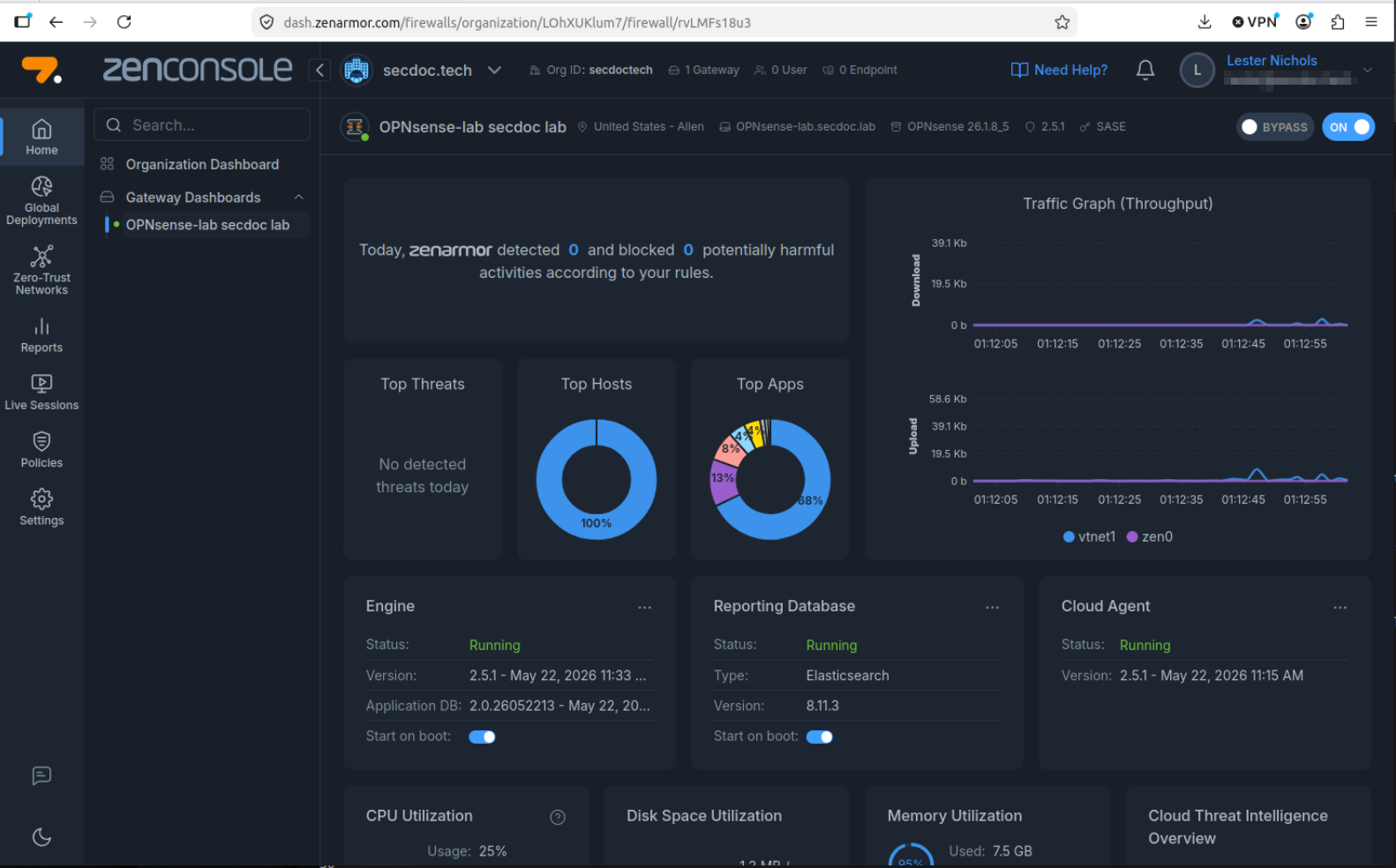The width and height of the screenshot is (1396, 868).
Task: Disable Engine Start on boot toggle
Action: [x=482, y=737]
